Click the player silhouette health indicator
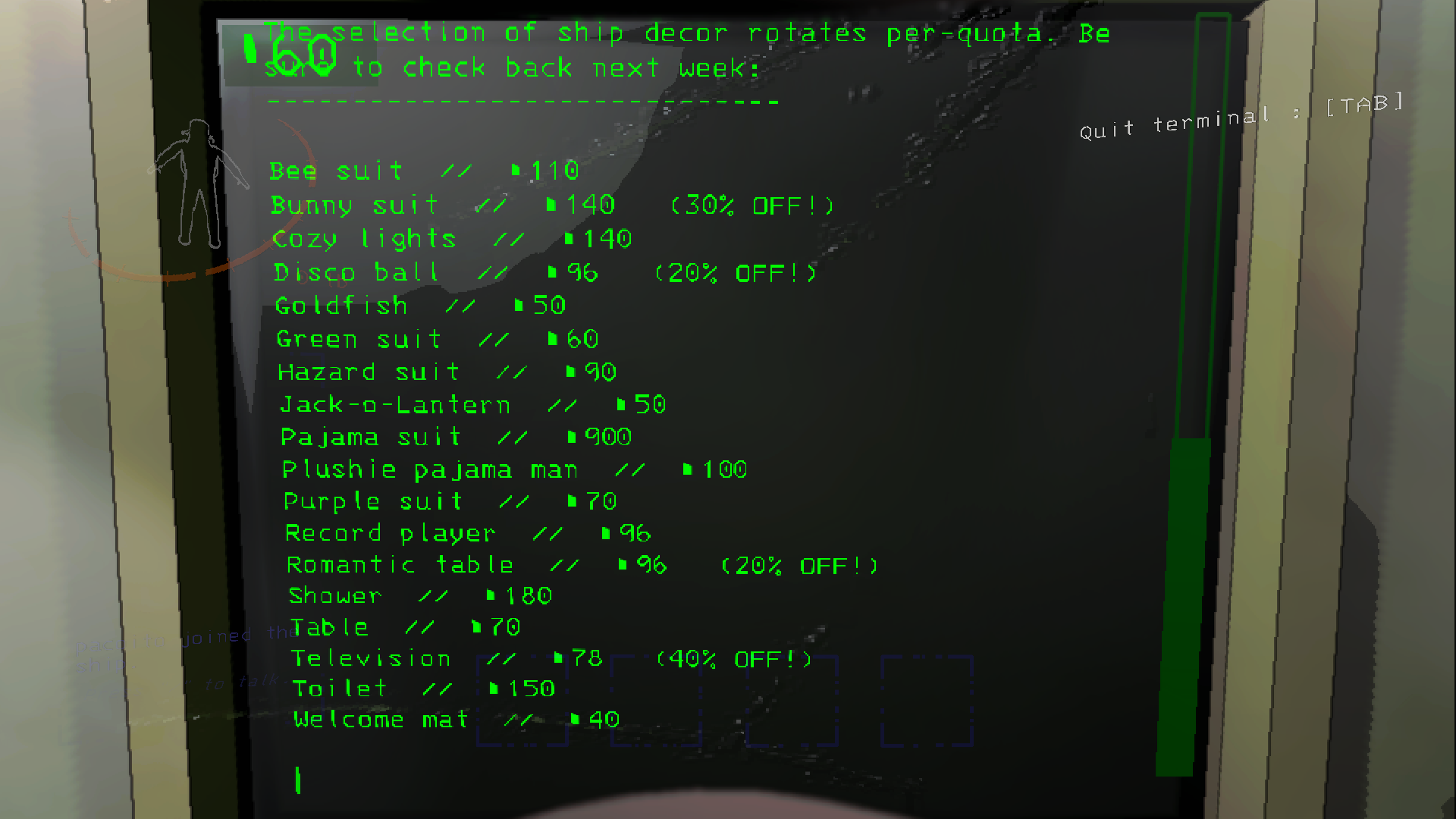This screenshot has width=1456, height=819. (199, 184)
